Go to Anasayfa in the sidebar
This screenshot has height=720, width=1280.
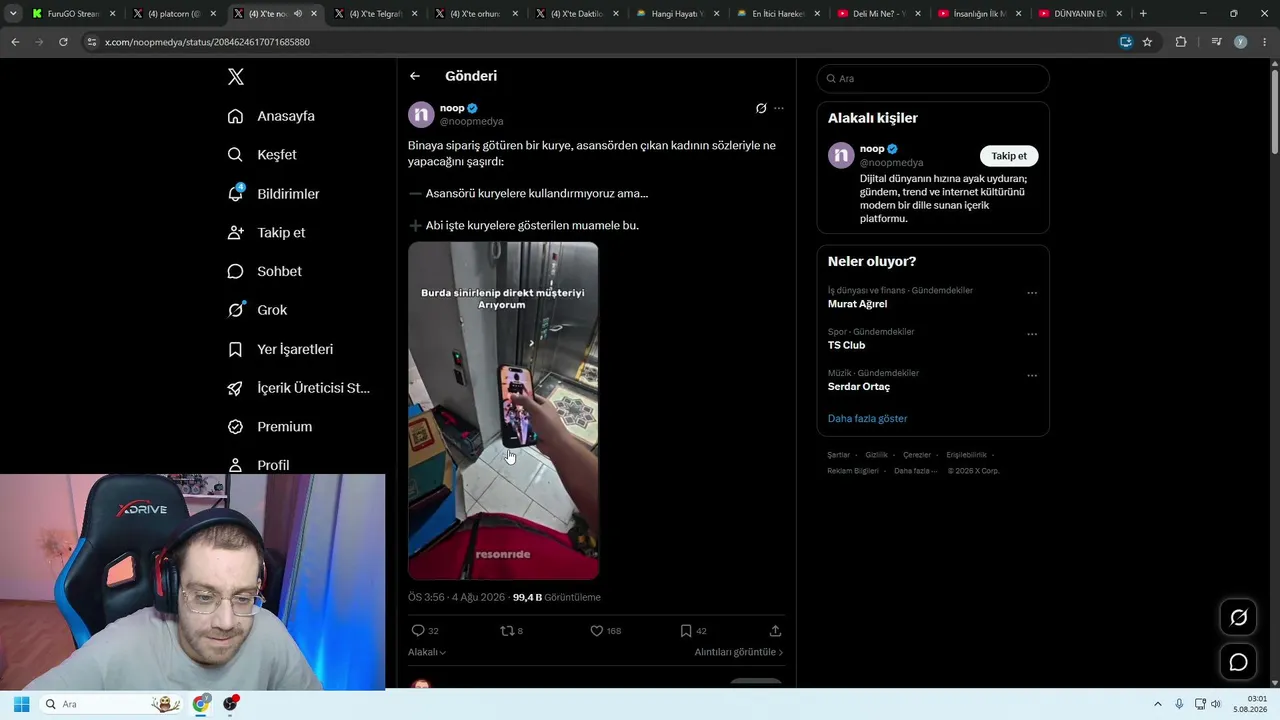click(x=271, y=116)
